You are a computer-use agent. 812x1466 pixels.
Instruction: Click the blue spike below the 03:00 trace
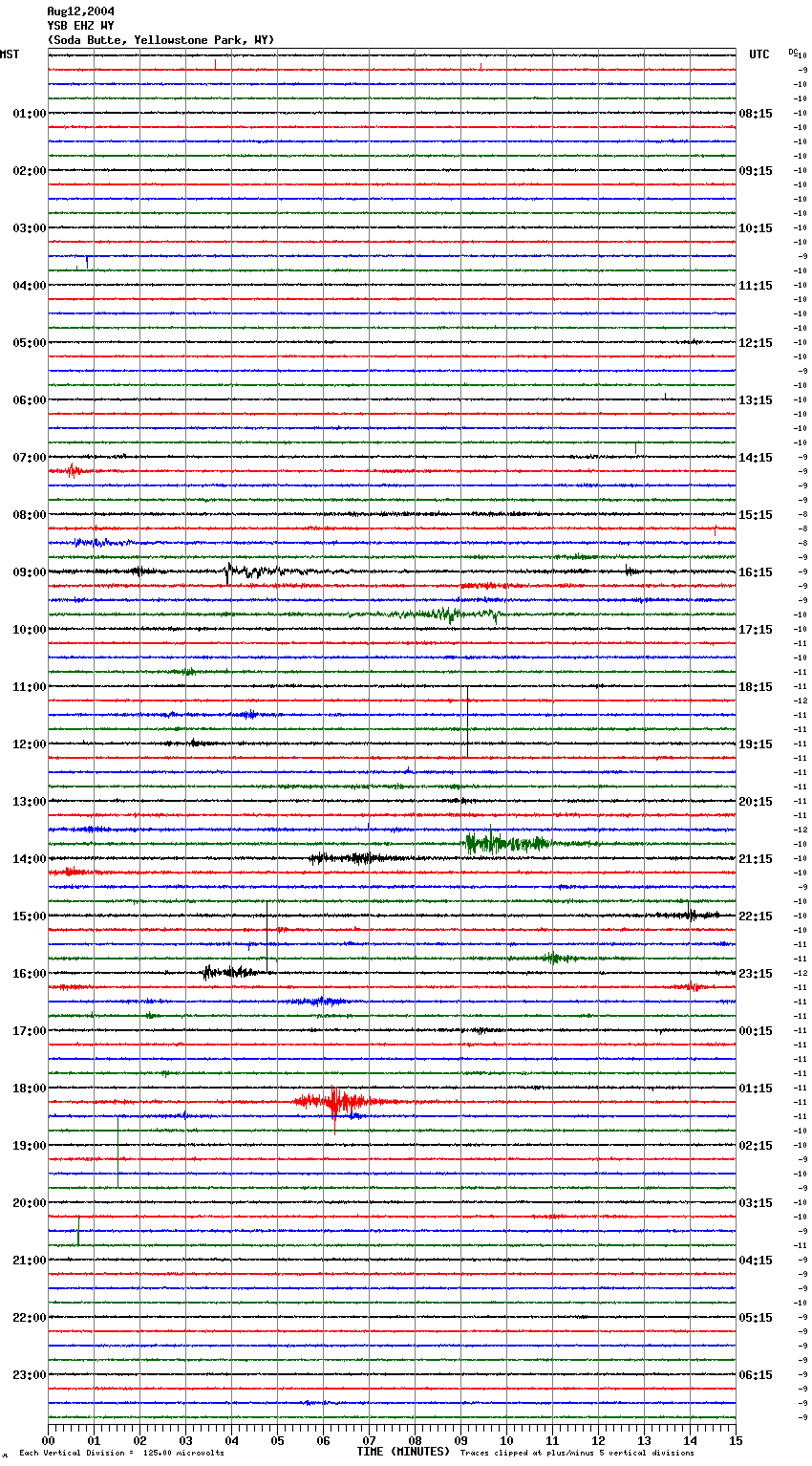coord(87,260)
